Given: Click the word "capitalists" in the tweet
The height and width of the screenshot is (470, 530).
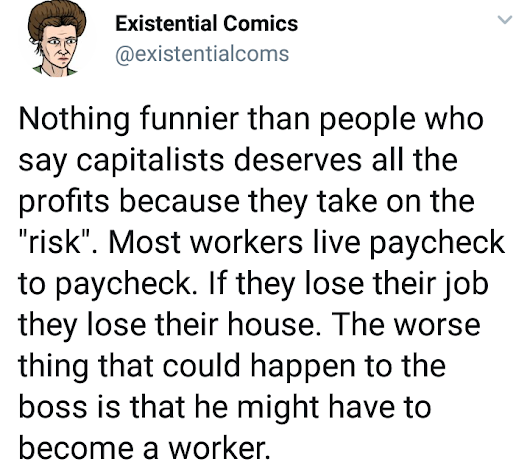Looking at the screenshot, I should click(150, 161).
